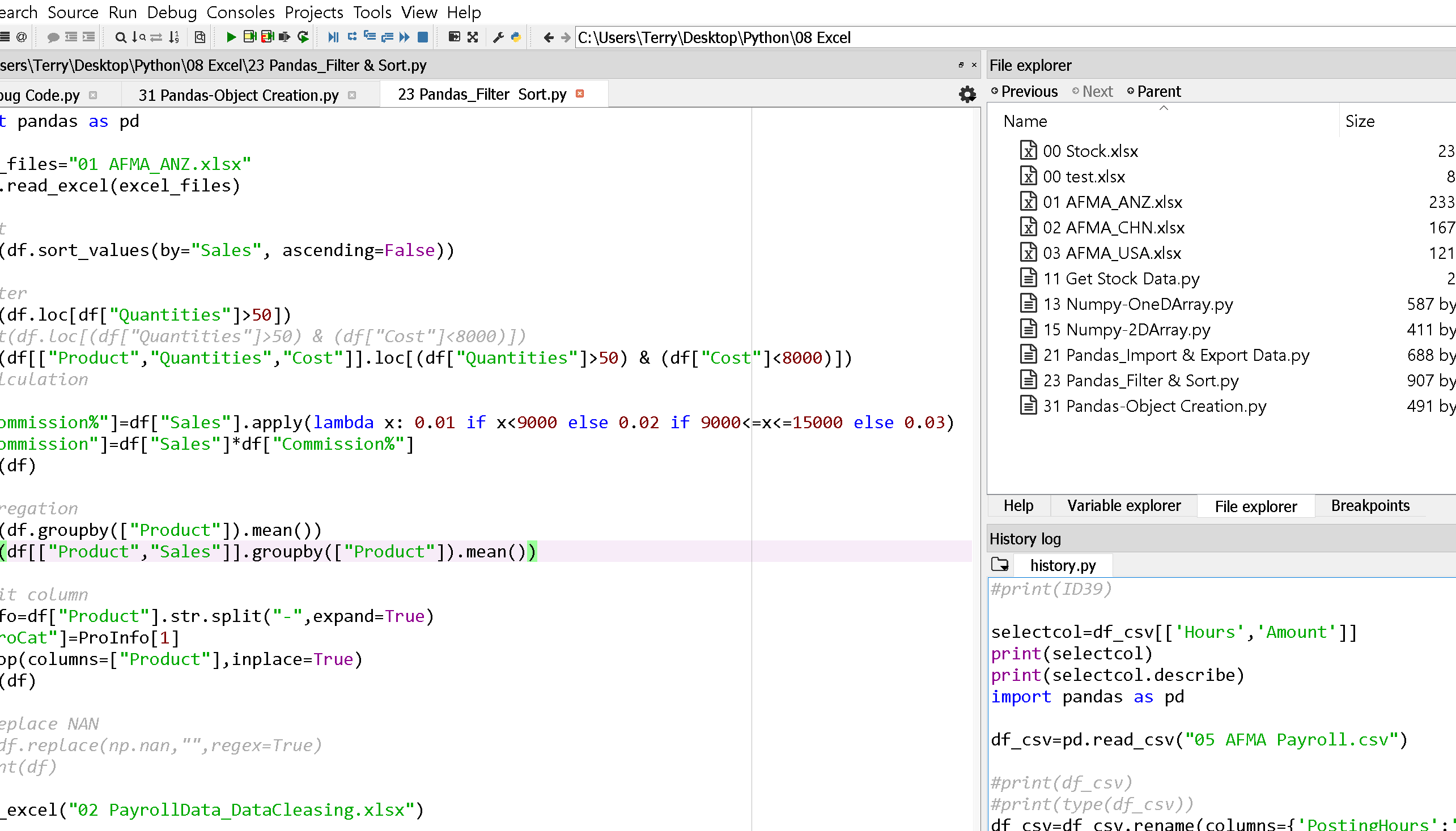
Task: Open the PYTHONPATH manager icon
Action: pyautogui.click(x=516, y=37)
